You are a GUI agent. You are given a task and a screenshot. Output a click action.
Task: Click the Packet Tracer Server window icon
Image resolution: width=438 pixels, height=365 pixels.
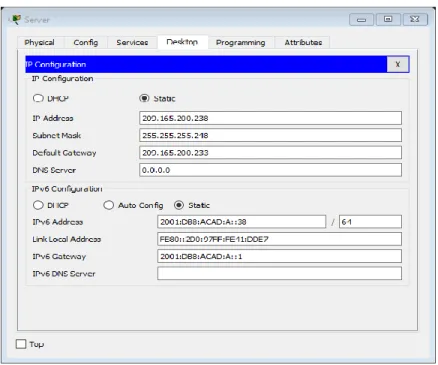tap(15, 20)
